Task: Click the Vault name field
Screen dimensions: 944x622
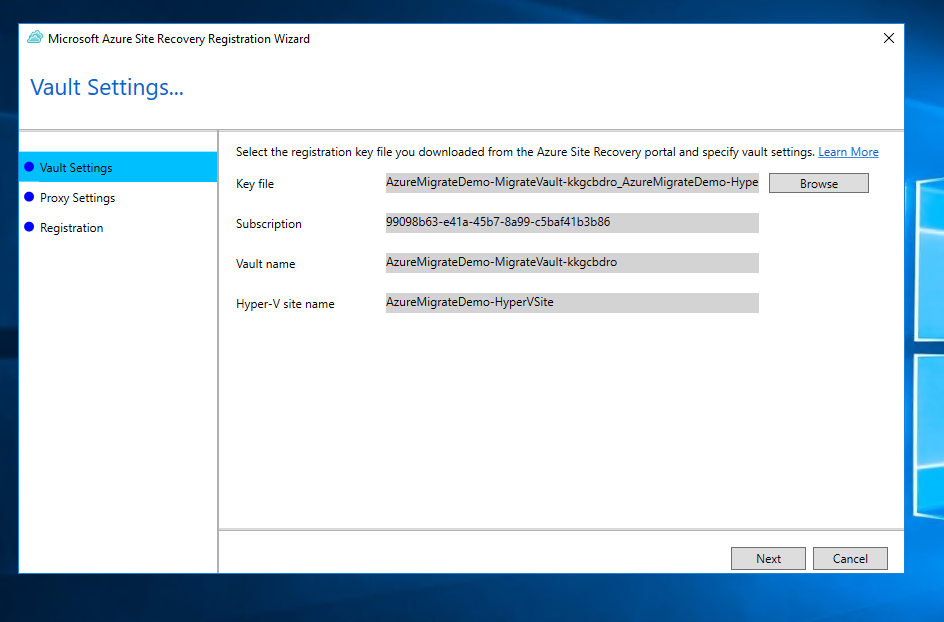Action: tap(572, 263)
